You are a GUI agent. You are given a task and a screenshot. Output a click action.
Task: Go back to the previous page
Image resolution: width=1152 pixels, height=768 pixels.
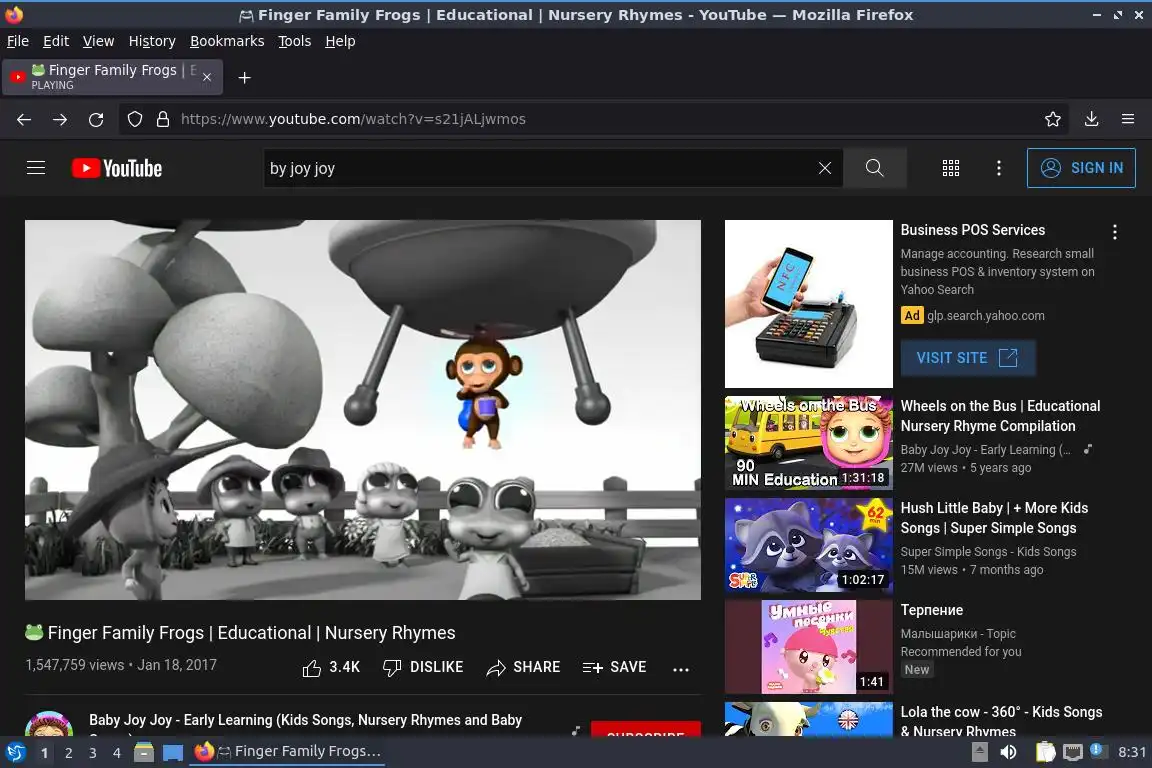(24, 119)
